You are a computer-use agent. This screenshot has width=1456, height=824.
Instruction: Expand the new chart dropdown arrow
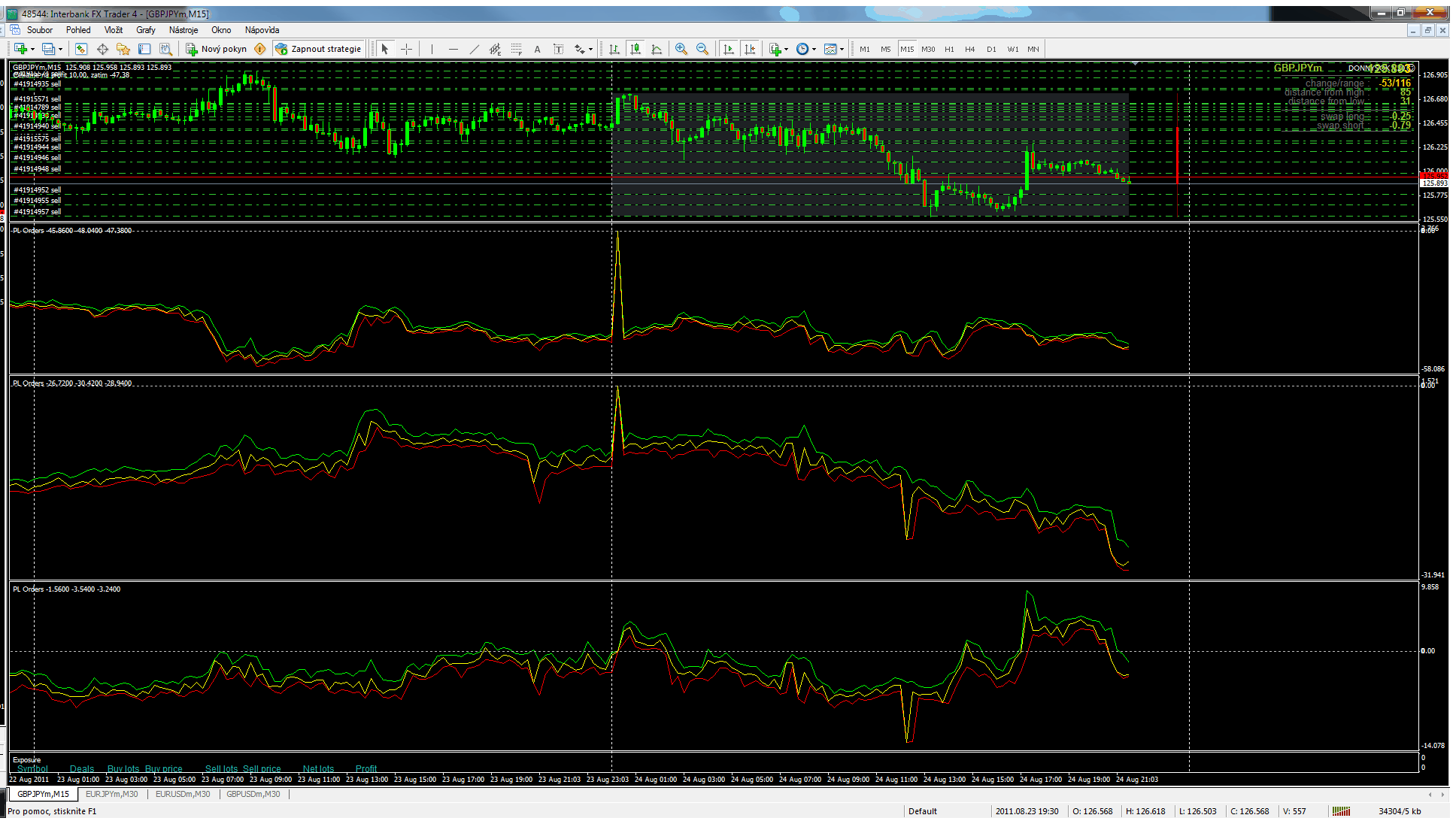(x=32, y=49)
